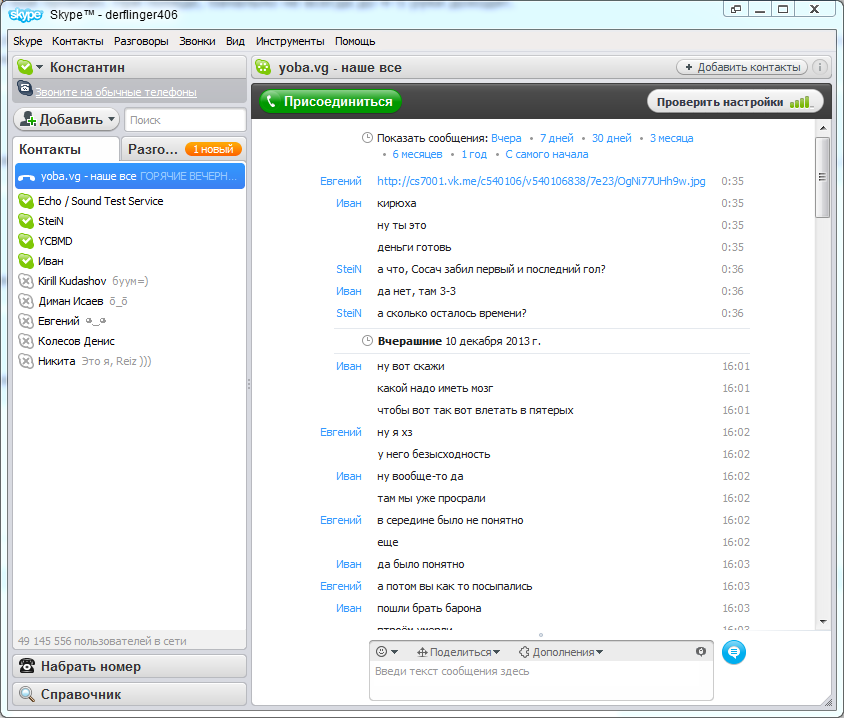Click Добавить контакты button in the header

(x=742, y=67)
